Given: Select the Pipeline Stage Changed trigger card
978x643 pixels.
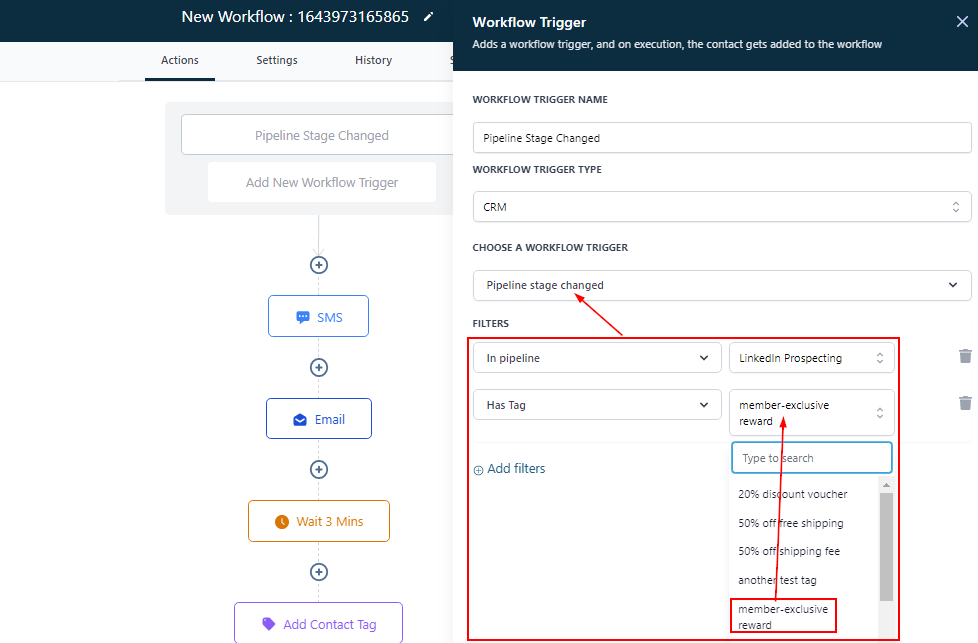Looking at the screenshot, I should [318, 135].
